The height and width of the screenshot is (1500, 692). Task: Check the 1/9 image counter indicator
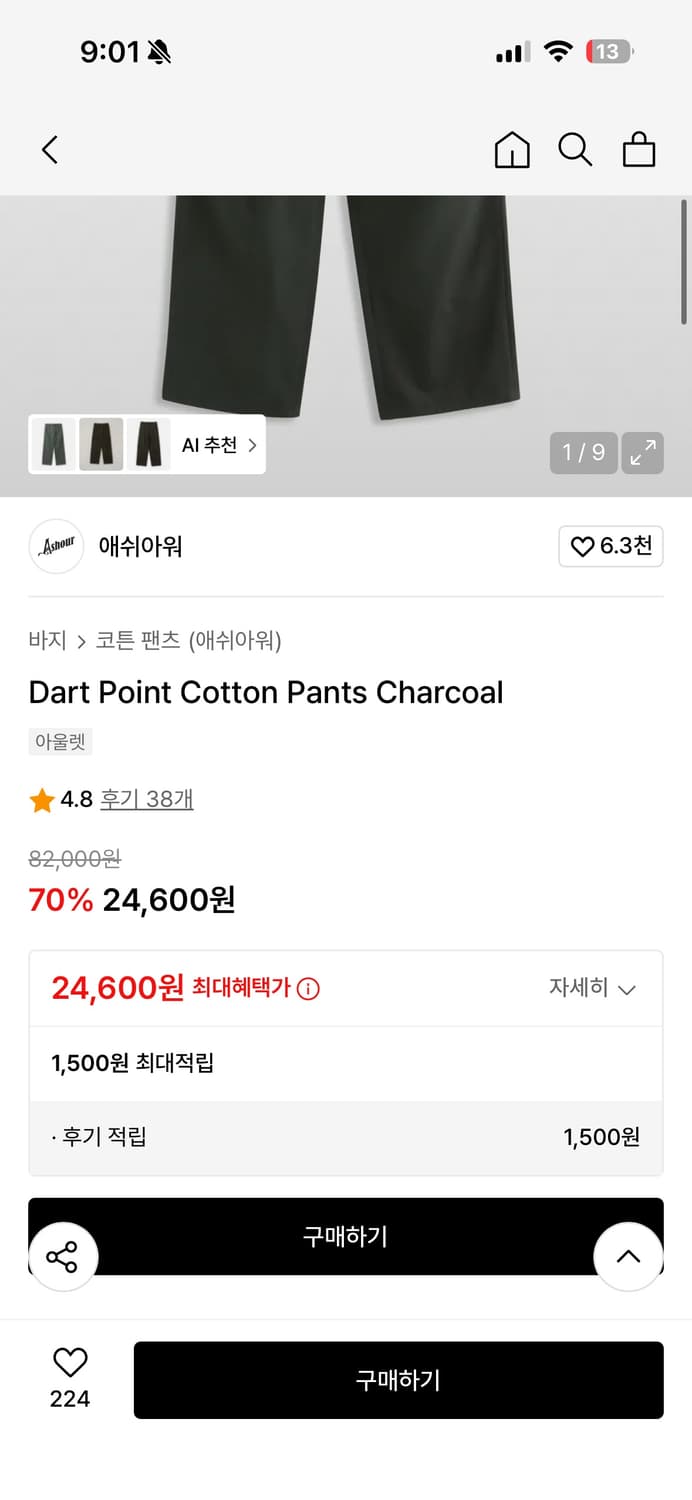point(583,452)
